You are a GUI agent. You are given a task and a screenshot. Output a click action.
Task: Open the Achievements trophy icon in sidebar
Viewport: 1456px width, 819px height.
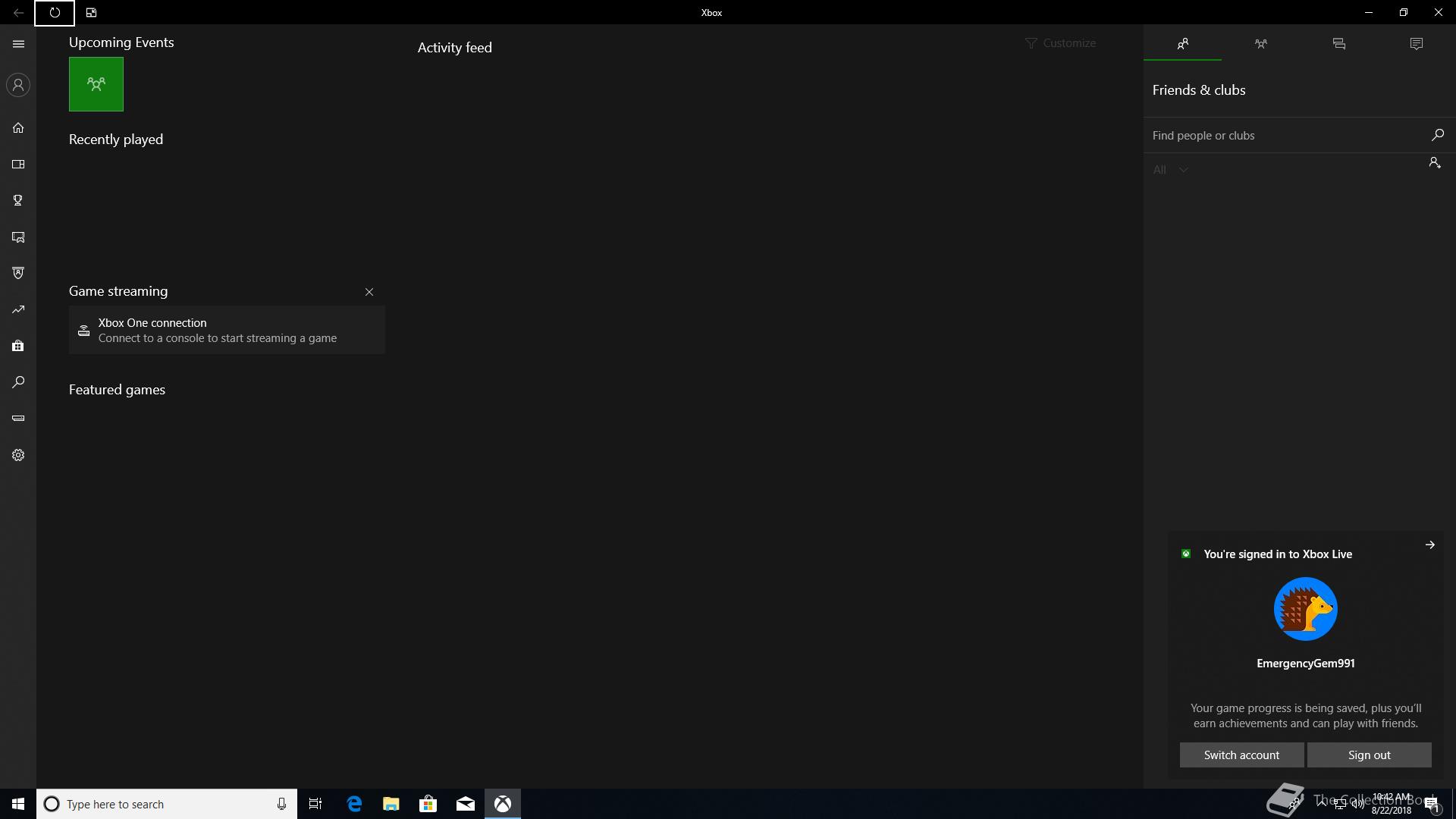click(x=18, y=200)
